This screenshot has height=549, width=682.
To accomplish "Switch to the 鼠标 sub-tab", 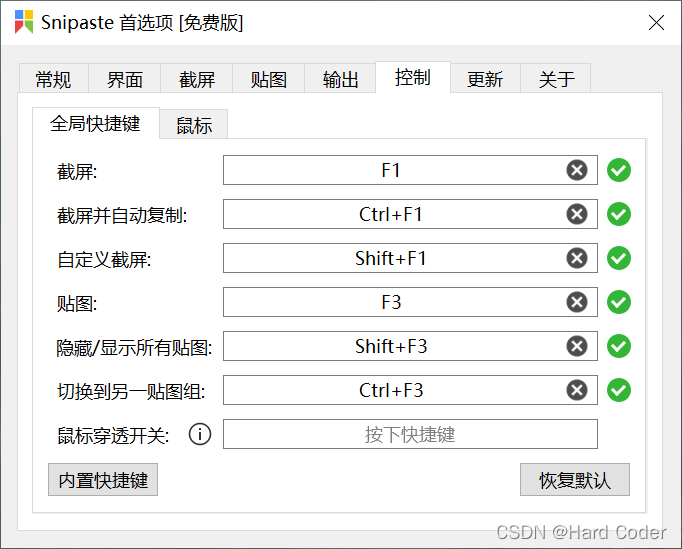I will tap(194, 125).
